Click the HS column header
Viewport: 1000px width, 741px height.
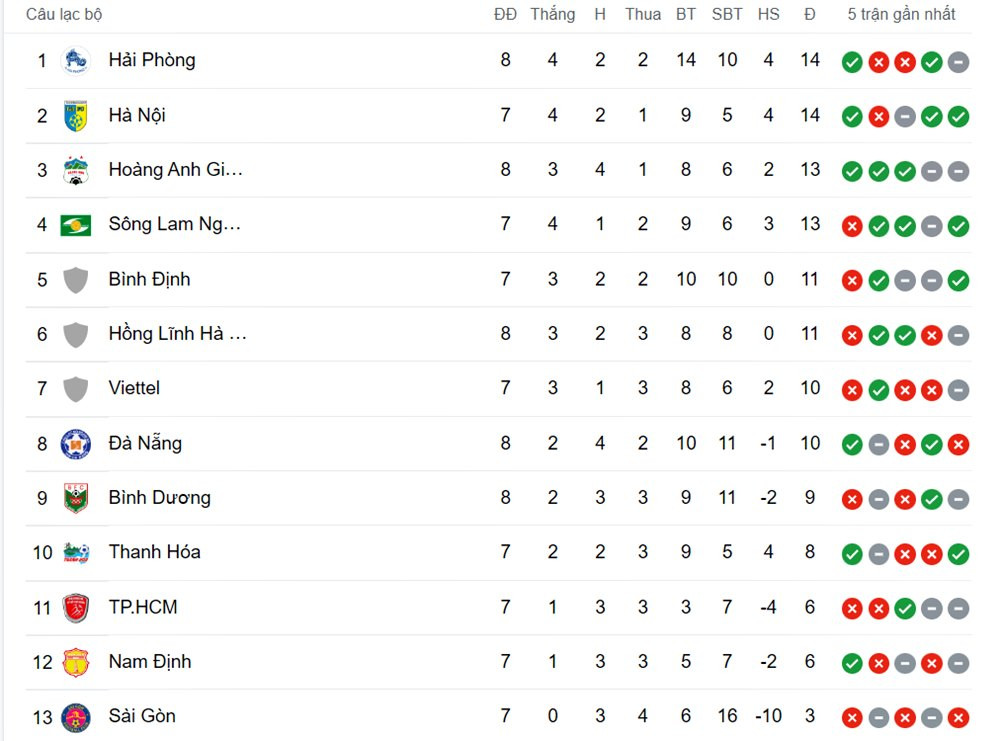click(x=768, y=14)
